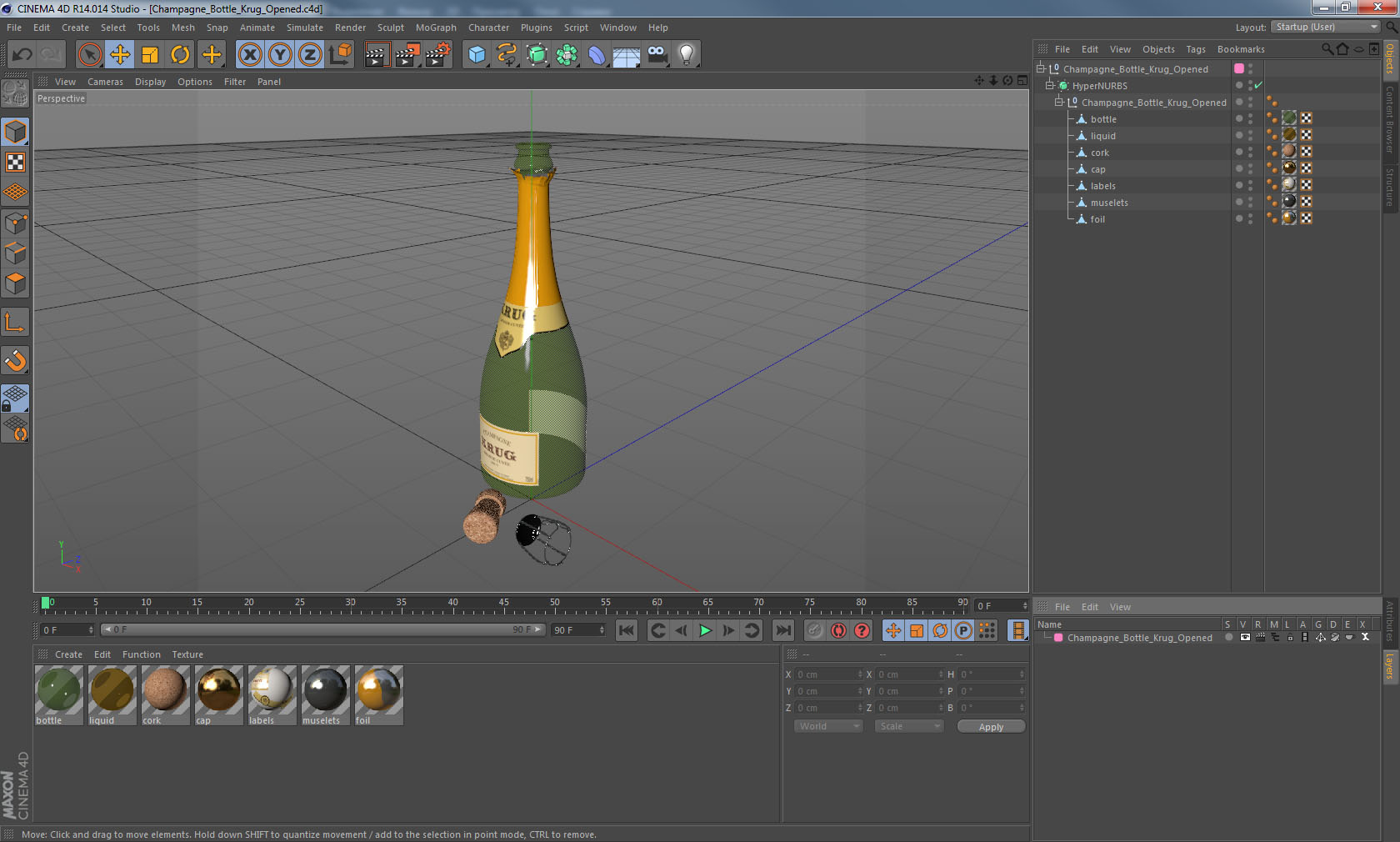1400x842 pixels.
Task: Click the record keyframe button
Action: 815,630
